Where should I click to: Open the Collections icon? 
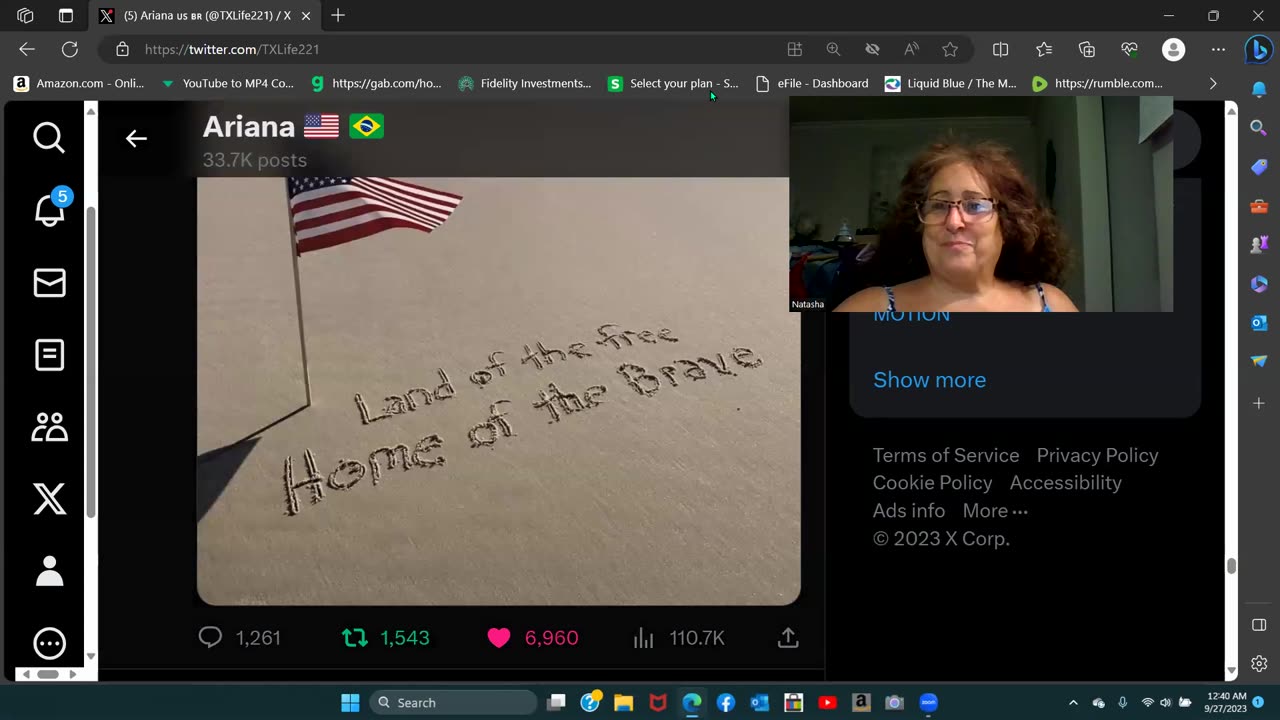tap(1087, 49)
